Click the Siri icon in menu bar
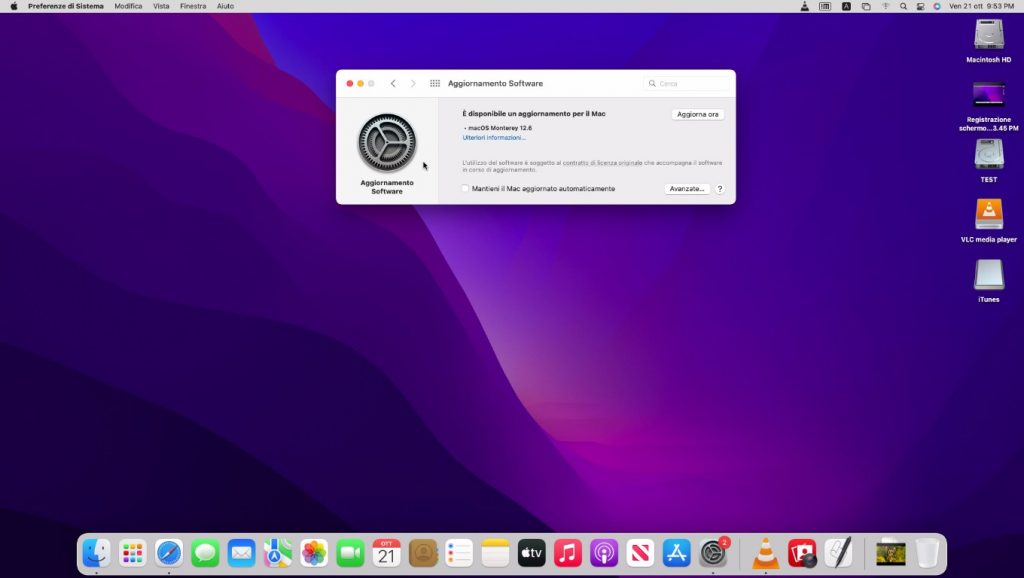This screenshot has width=1024, height=578. (937, 6)
